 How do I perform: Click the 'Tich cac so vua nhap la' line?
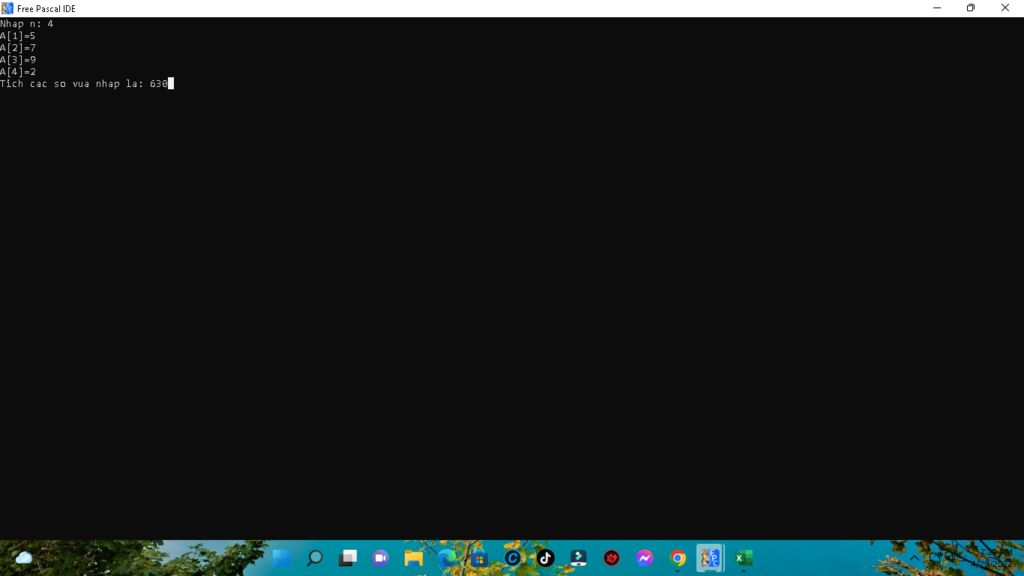click(x=84, y=84)
